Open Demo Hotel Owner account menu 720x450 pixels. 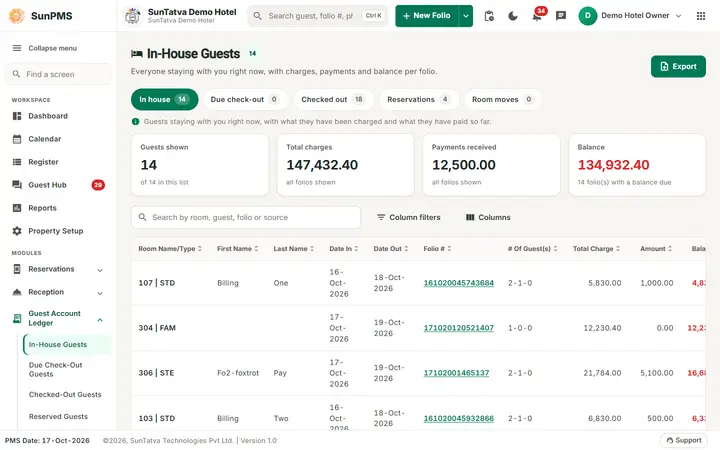coord(630,16)
